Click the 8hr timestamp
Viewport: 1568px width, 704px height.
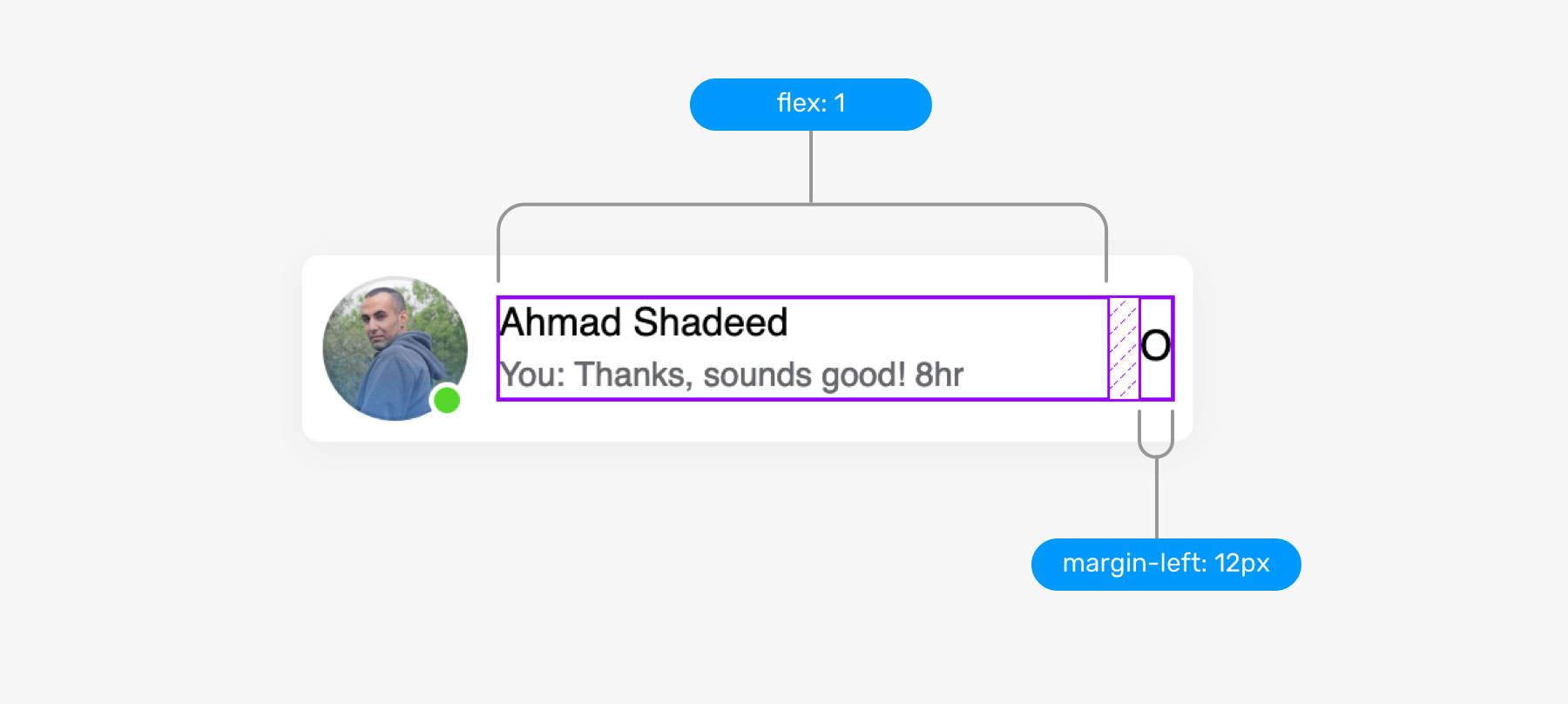click(939, 376)
